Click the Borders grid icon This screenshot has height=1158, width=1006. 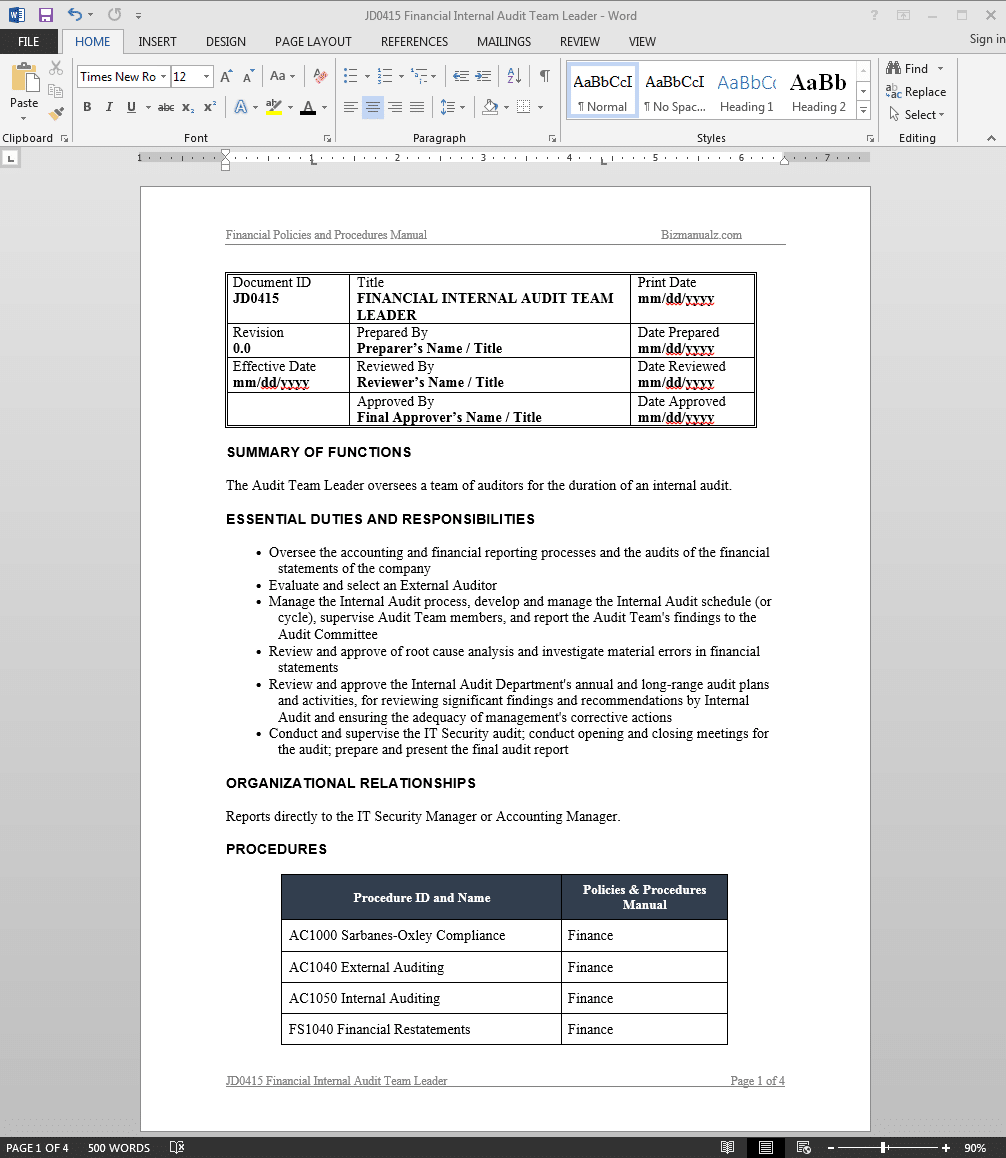click(524, 107)
